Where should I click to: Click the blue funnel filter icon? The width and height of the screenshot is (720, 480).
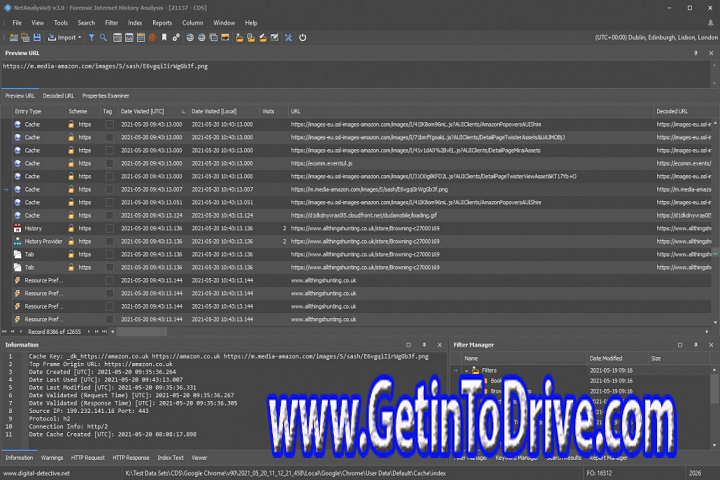(91, 38)
